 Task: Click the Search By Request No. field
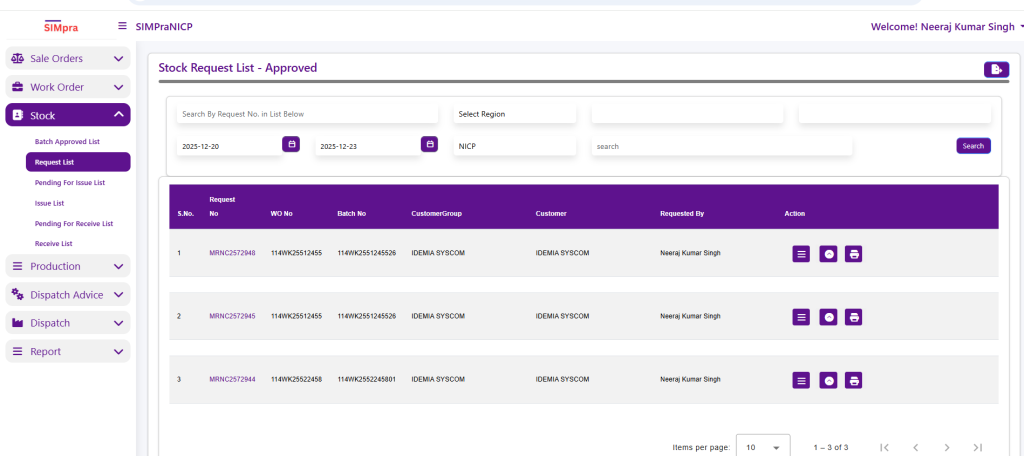tap(306, 114)
